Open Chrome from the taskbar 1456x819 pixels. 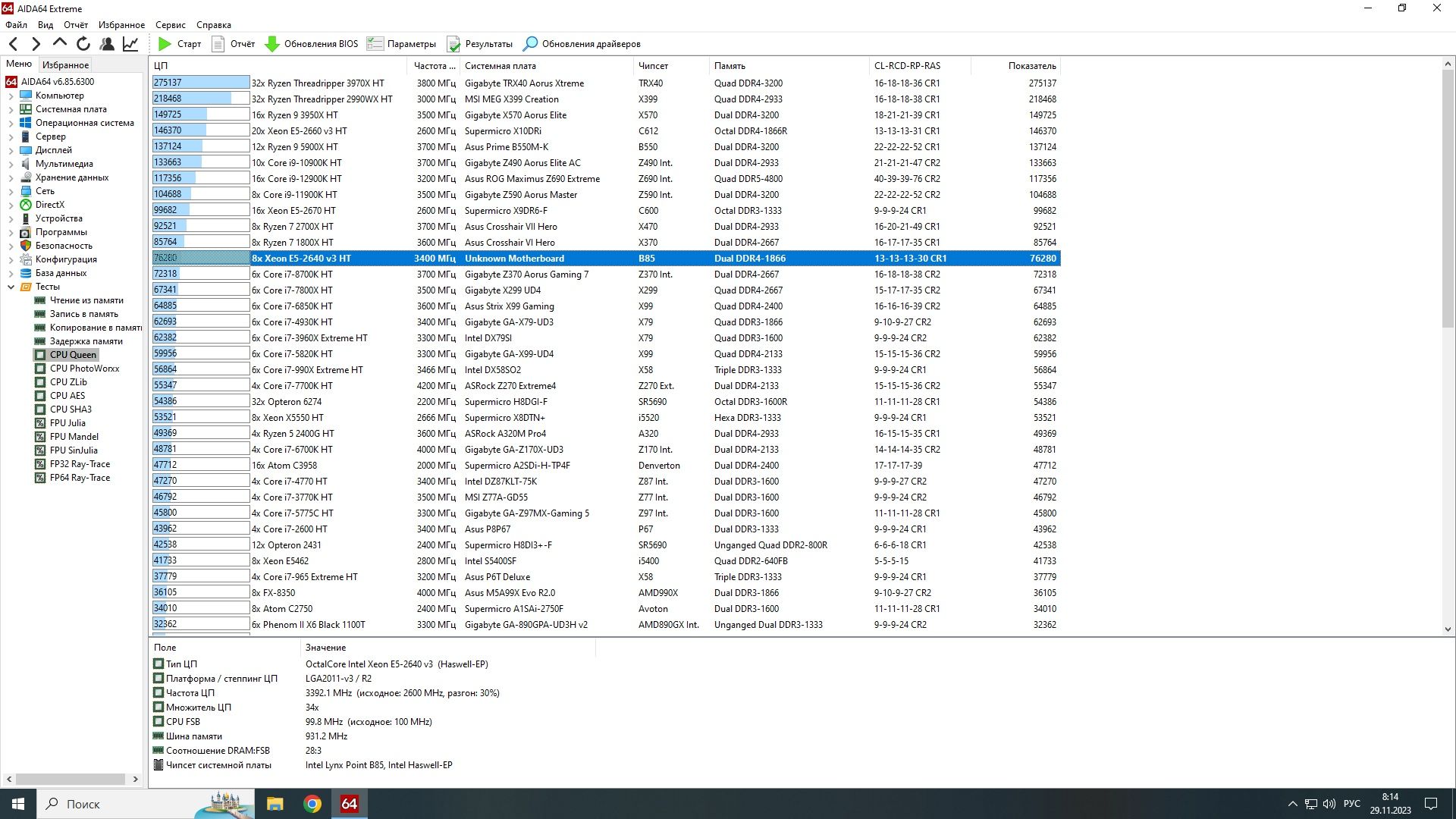[x=312, y=804]
